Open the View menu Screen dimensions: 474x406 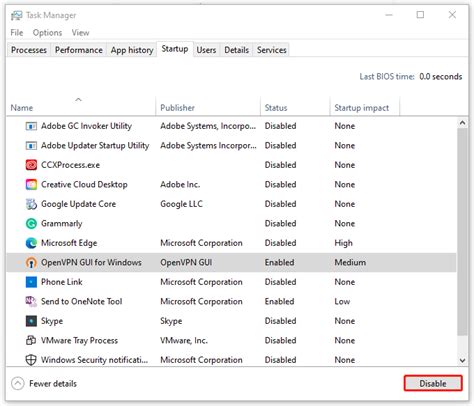click(80, 33)
